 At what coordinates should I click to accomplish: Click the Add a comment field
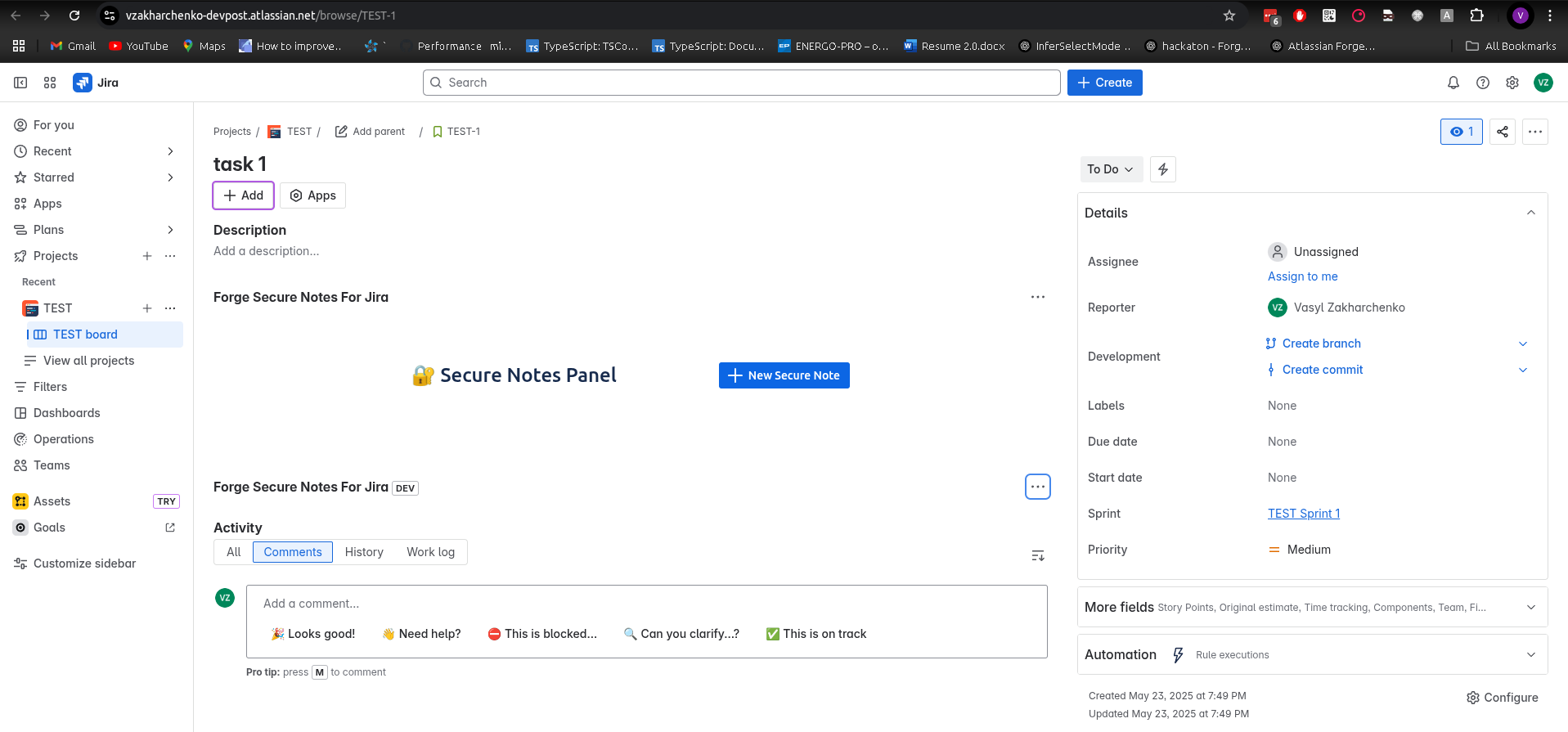(x=646, y=604)
